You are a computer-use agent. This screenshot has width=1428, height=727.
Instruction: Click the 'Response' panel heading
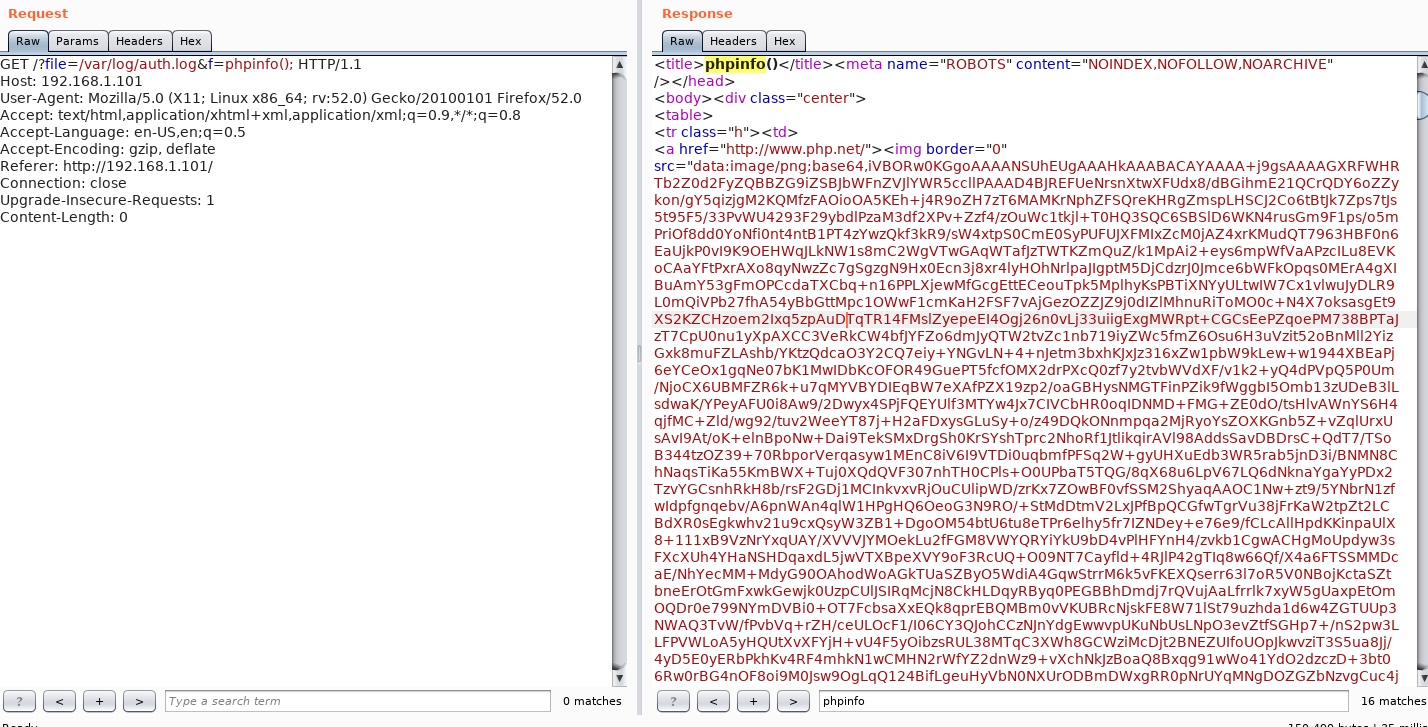pos(697,13)
